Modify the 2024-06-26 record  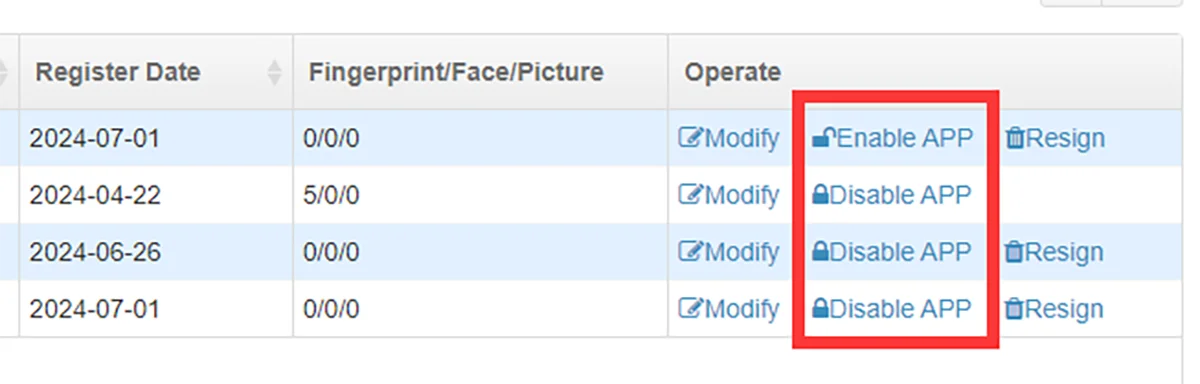(729, 252)
